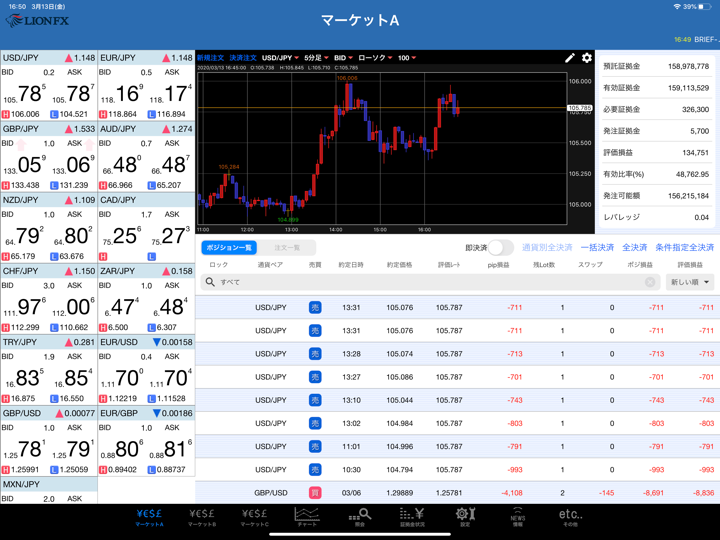The image size is (720, 540).
Task: Open the etc. その他 icon
Action: pyautogui.click(x=570, y=516)
